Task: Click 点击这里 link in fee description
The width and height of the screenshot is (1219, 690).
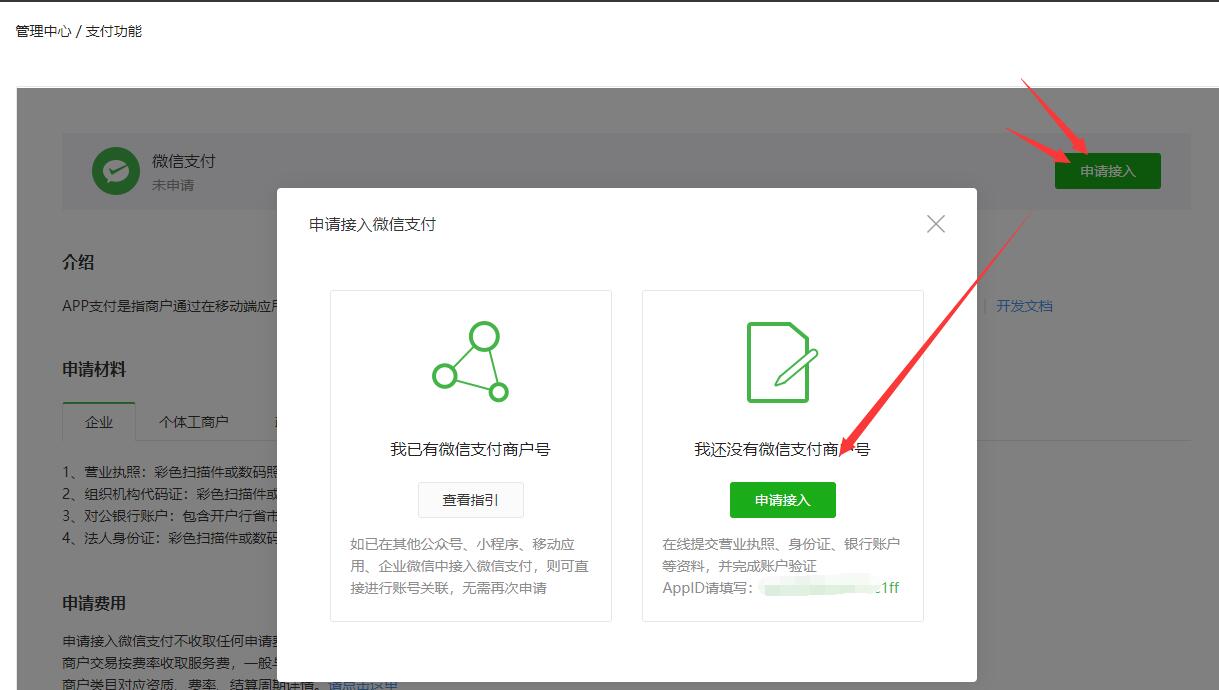Action: (363, 685)
